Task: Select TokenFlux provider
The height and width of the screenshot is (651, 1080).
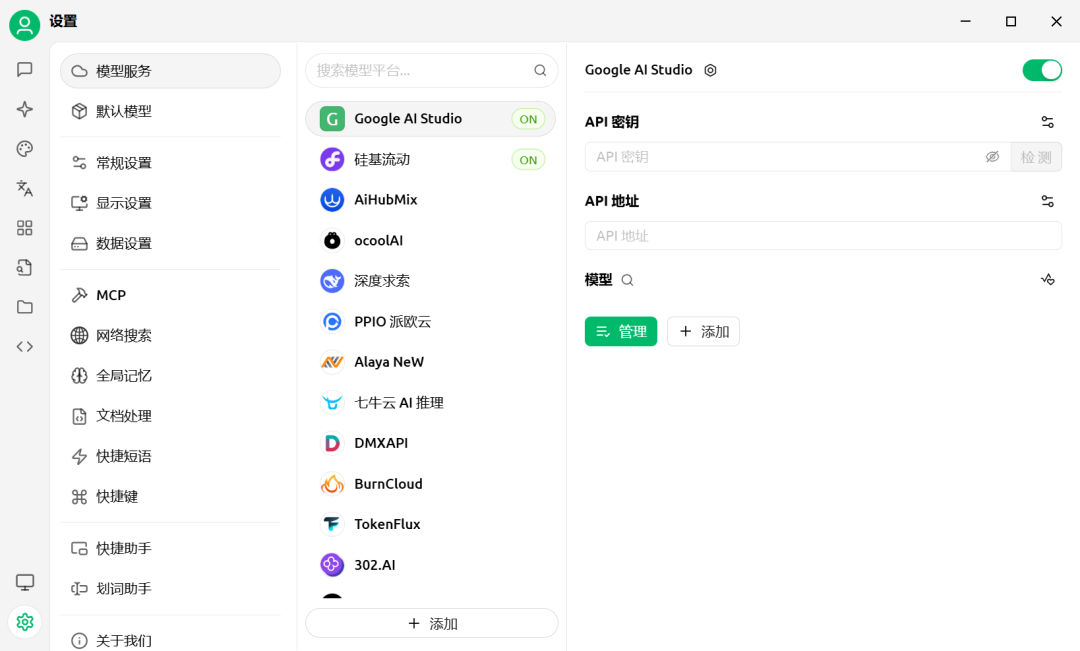Action: (430, 524)
